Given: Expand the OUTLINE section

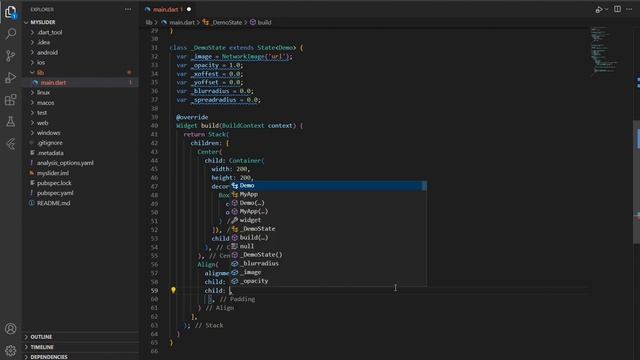Looking at the screenshot, I should (80, 337).
